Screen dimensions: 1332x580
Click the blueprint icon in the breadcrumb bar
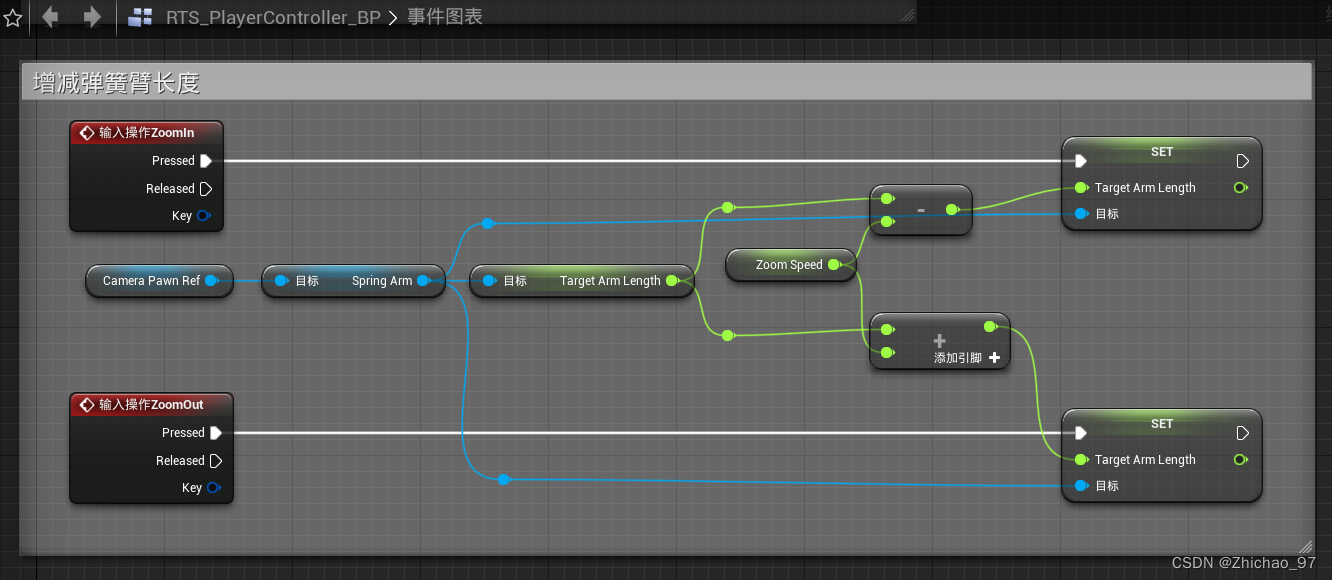click(138, 15)
